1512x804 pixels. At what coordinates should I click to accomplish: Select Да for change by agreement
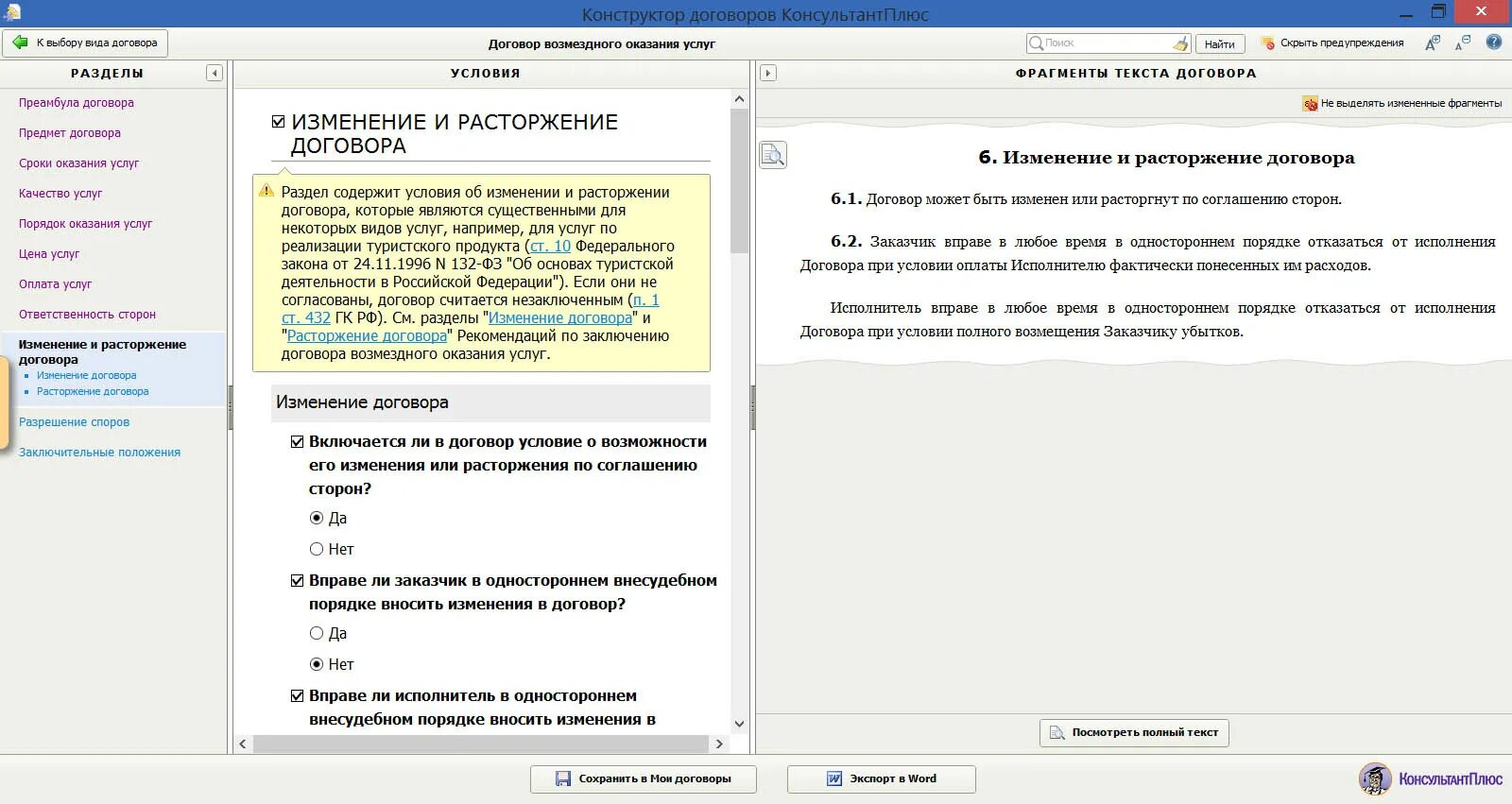317,518
